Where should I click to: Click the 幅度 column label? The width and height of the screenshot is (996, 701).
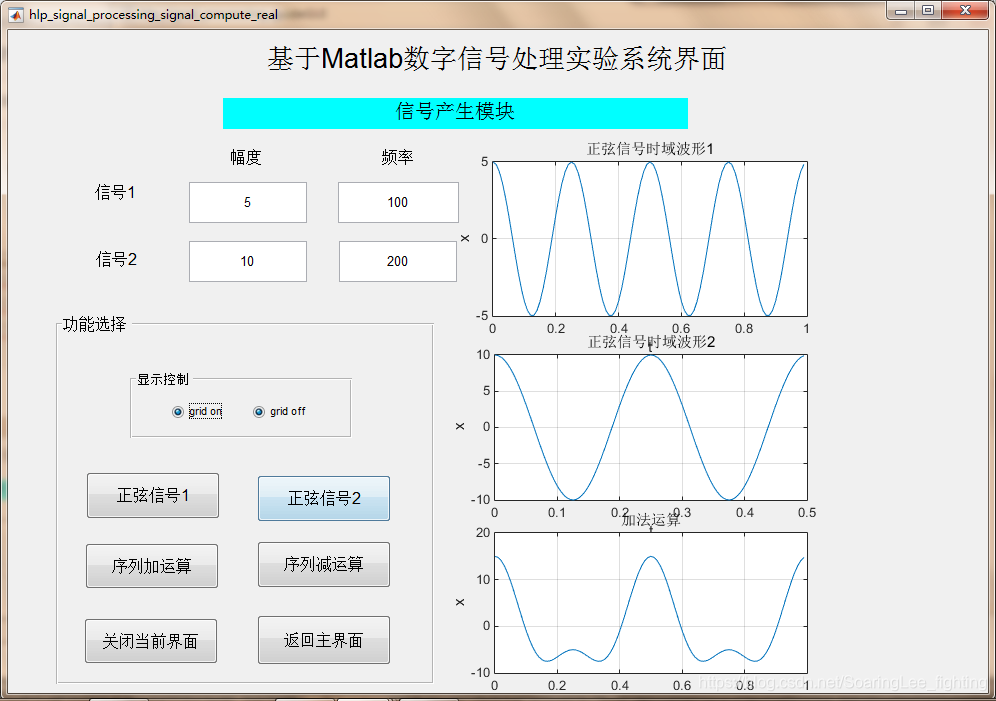pyautogui.click(x=246, y=157)
